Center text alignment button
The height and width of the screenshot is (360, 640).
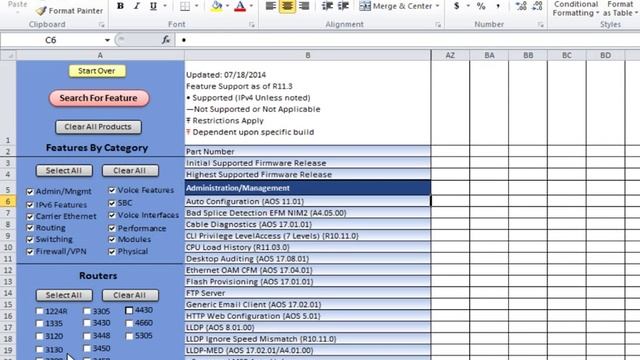(287, 6)
